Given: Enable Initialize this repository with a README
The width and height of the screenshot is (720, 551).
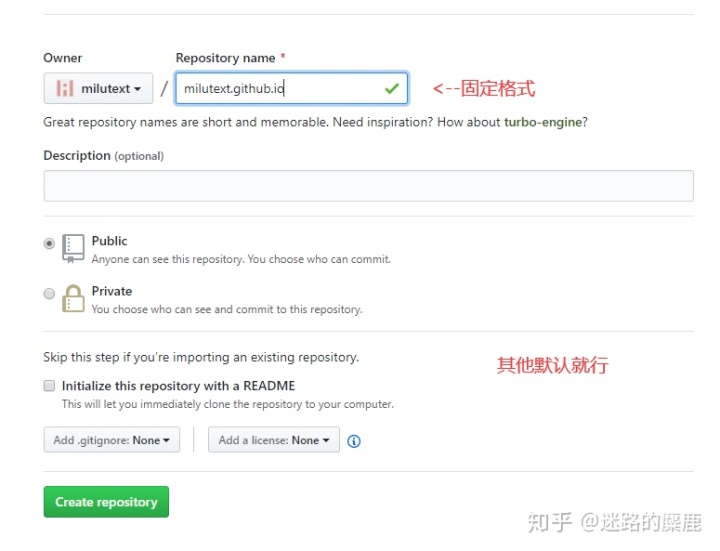Looking at the screenshot, I should (49, 386).
